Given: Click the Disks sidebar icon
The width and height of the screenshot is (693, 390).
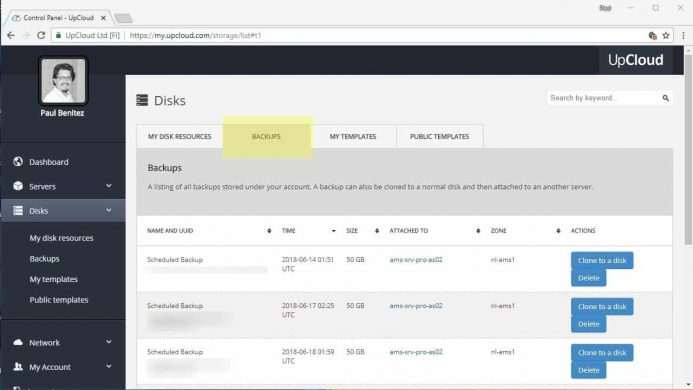Looking at the screenshot, I should pos(18,210).
